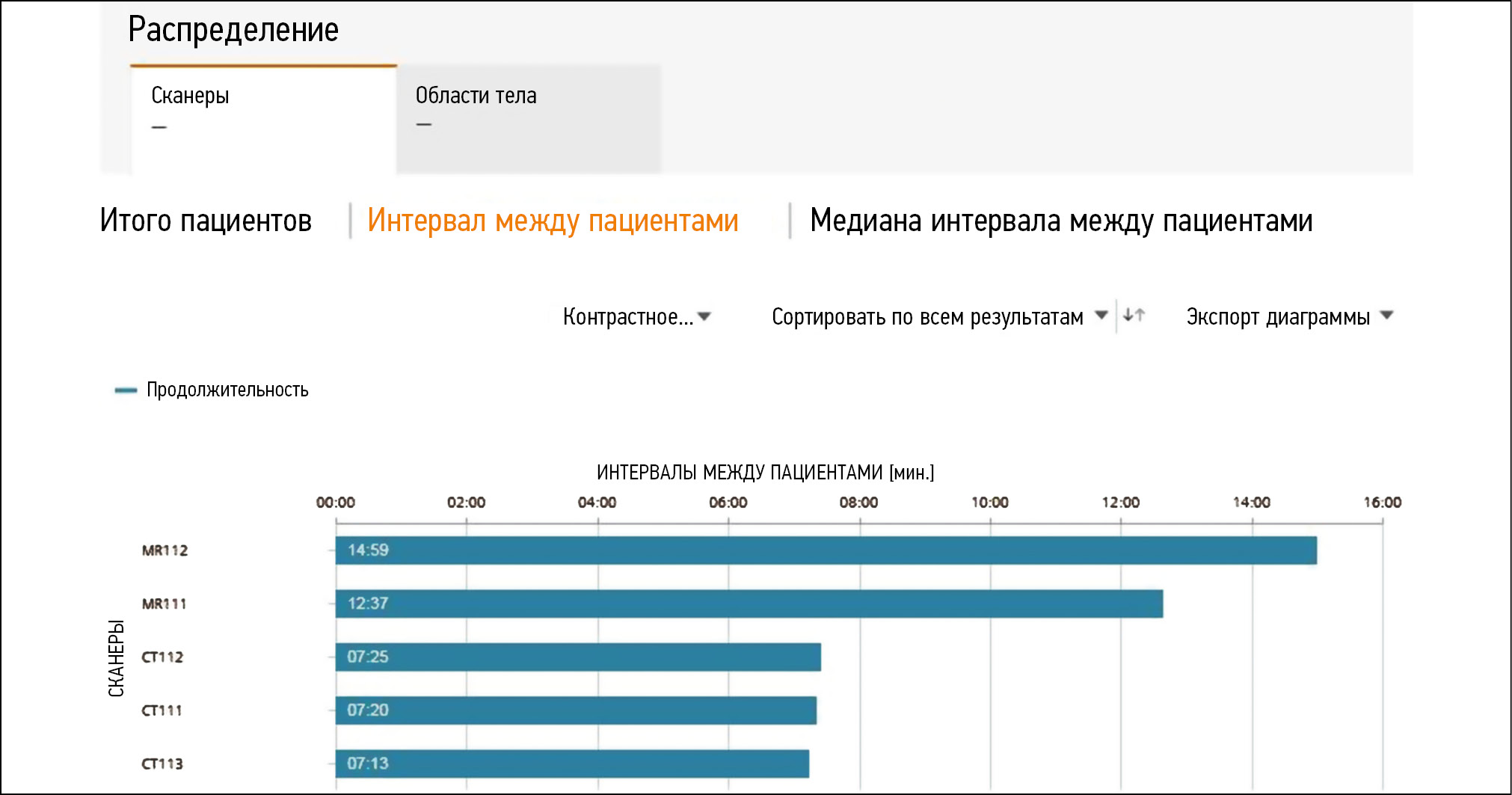Click the MR112 bar showing 14:59
Screen dimensions: 1512x795
click(x=826, y=550)
